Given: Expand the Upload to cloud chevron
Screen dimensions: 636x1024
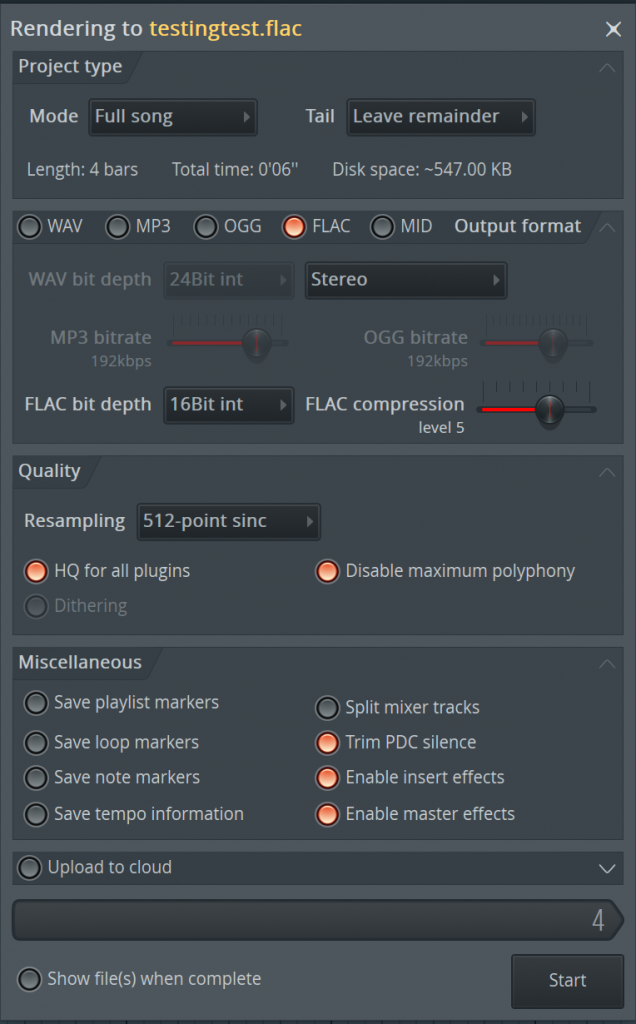Looking at the screenshot, I should click(x=605, y=868).
